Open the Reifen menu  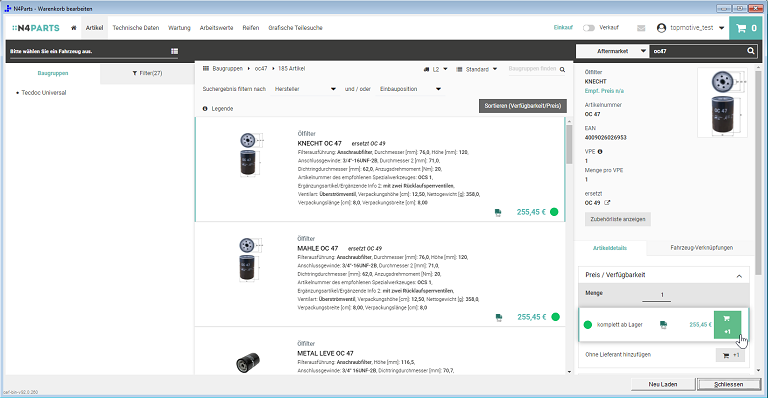[251, 28]
